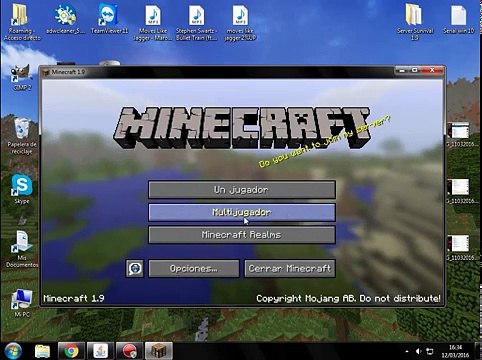Image resolution: width=482 pixels, height=360 pixels.
Task: Select the GIMP 2 desktop icon
Action: [22, 77]
